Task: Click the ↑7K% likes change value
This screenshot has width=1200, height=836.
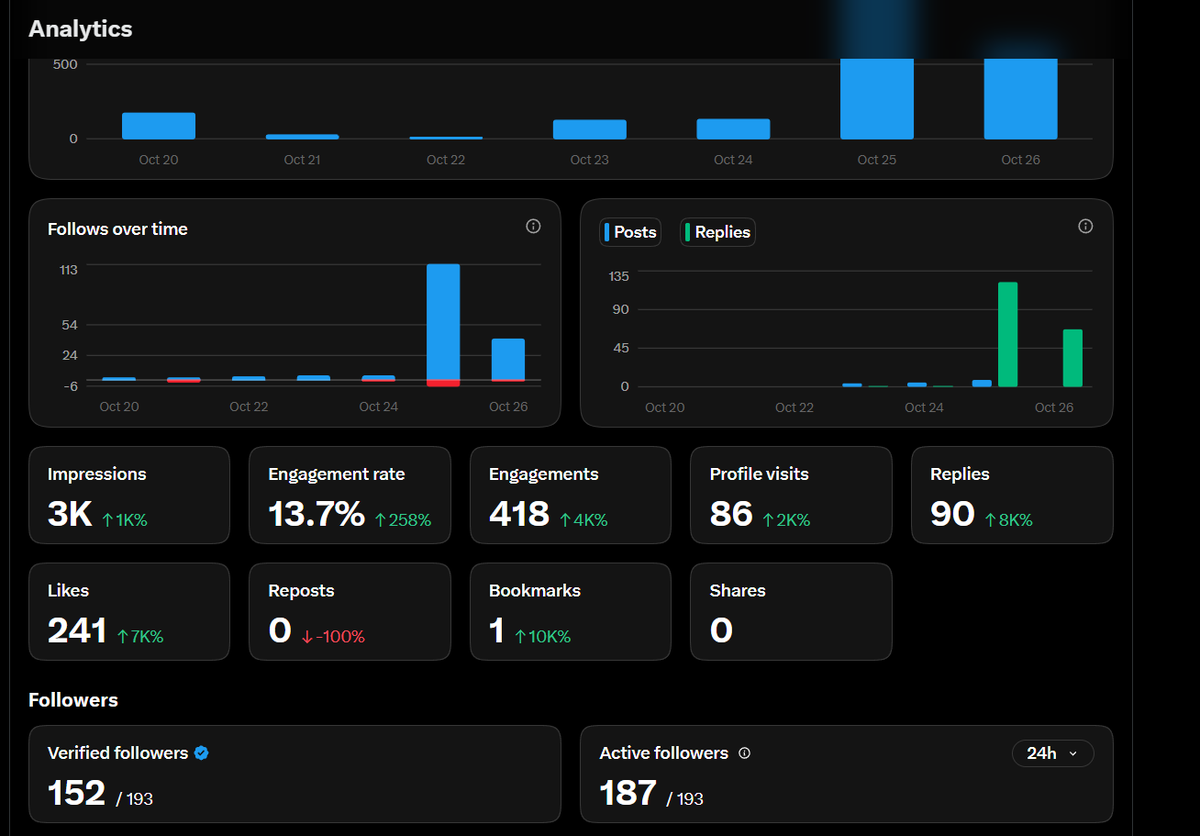Action: click(x=140, y=637)
